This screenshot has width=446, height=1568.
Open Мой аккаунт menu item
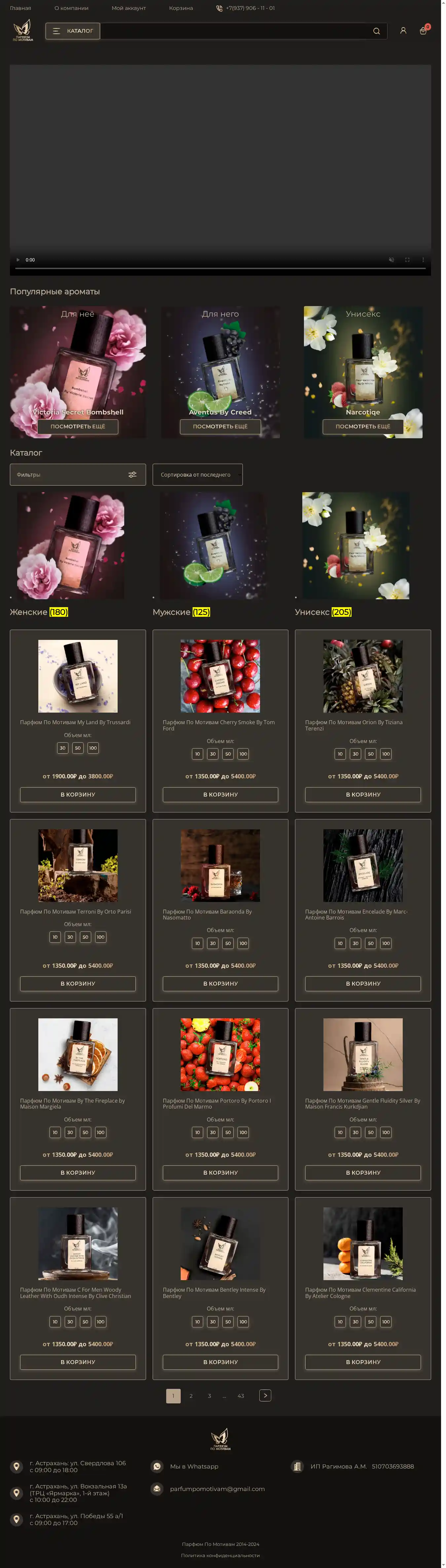[129, 8]
